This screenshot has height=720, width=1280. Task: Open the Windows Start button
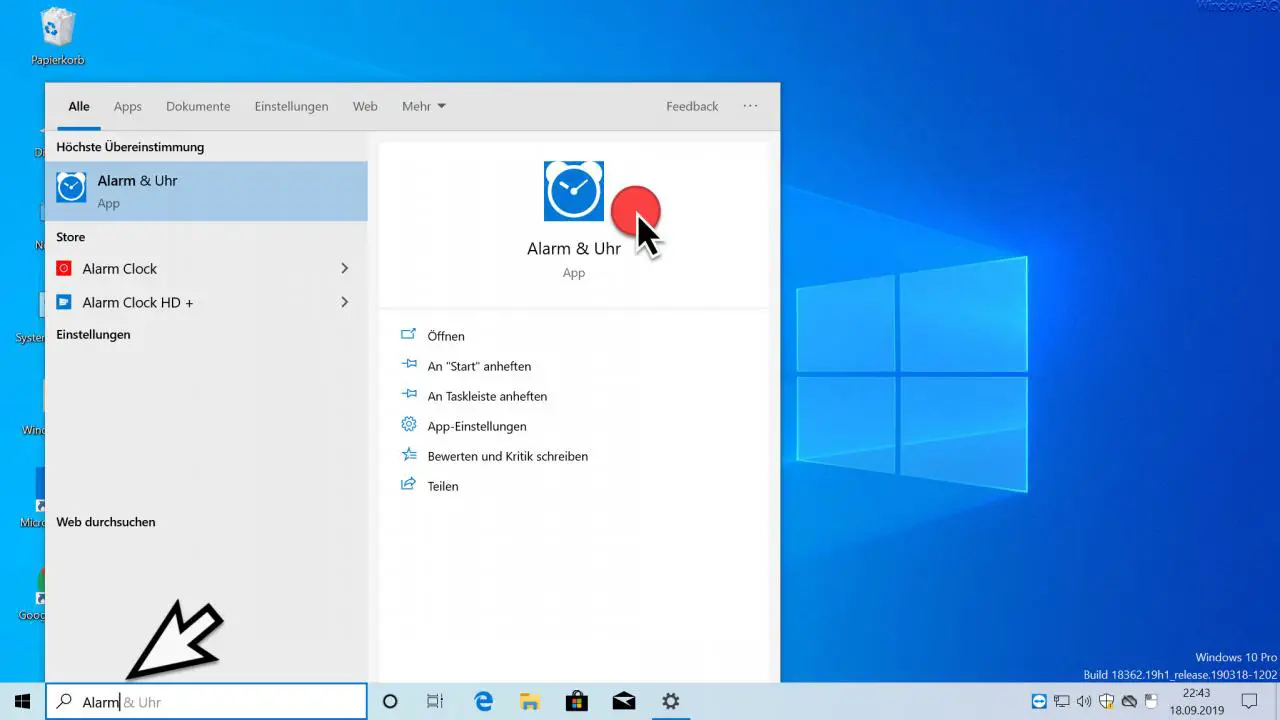point(22,702)
